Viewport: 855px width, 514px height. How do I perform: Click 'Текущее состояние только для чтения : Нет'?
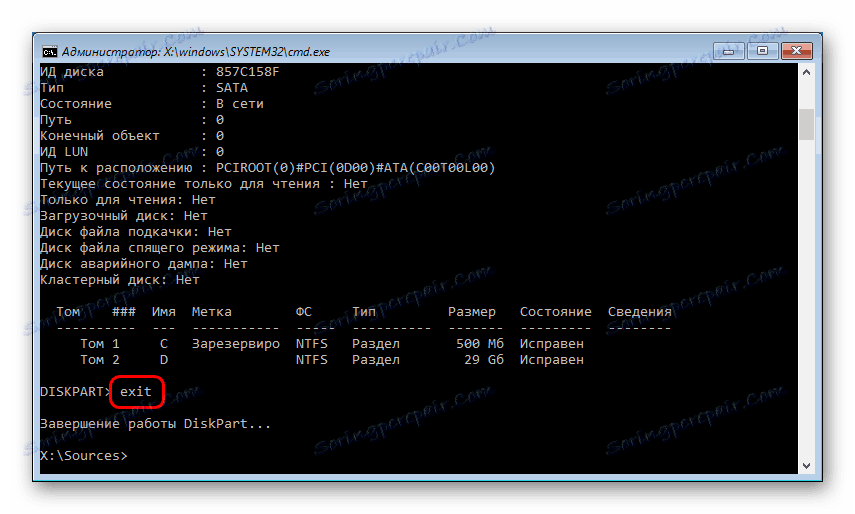click(x=204, y=184)
